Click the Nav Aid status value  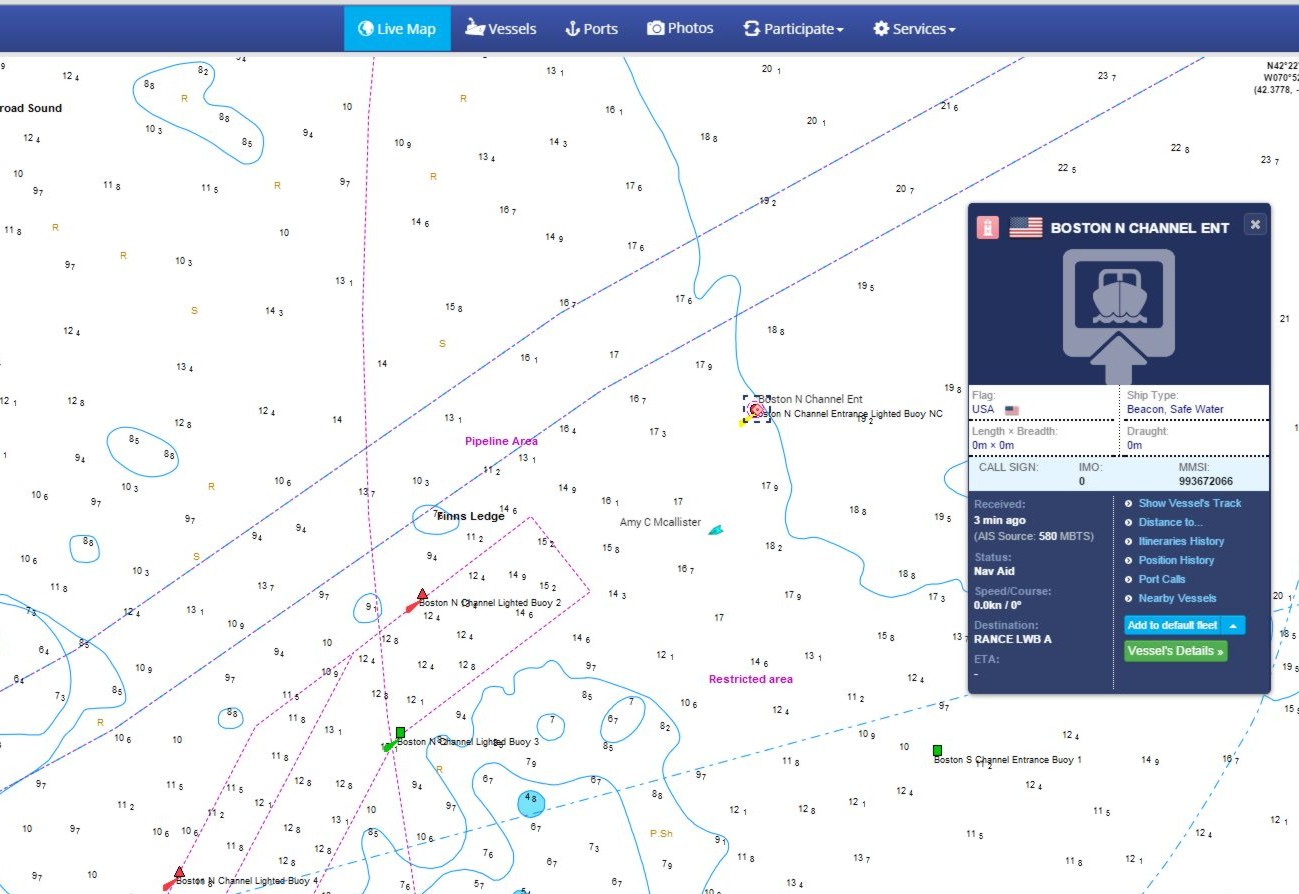point(994,571)
